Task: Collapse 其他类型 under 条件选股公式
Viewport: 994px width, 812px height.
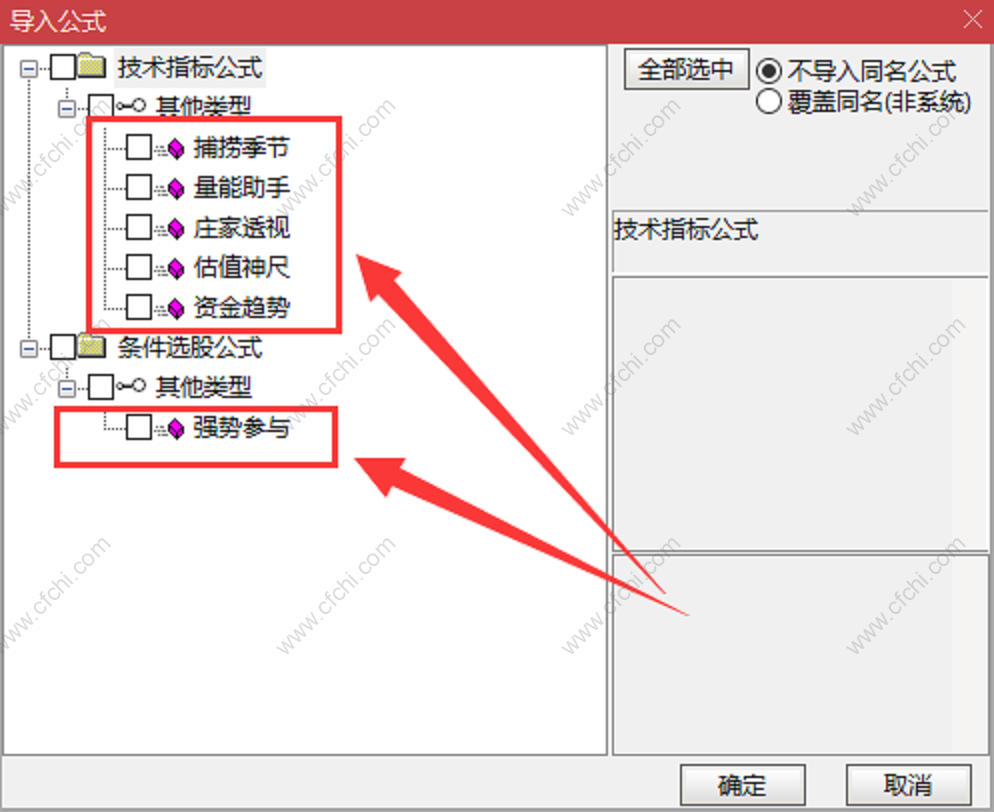Action: [67, 389]
